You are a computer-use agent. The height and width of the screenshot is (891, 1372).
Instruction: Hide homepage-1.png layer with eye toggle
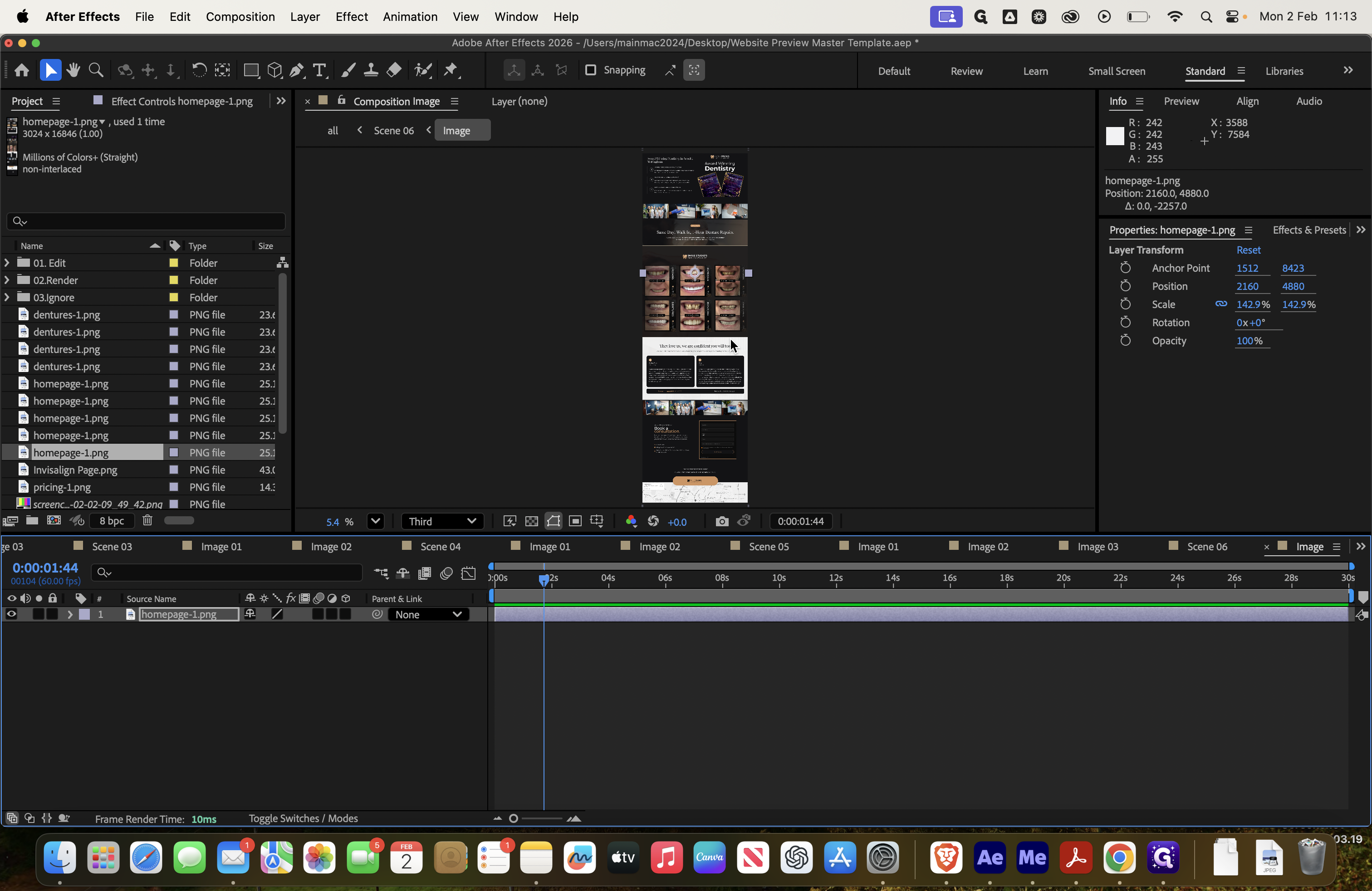point(11,614)
